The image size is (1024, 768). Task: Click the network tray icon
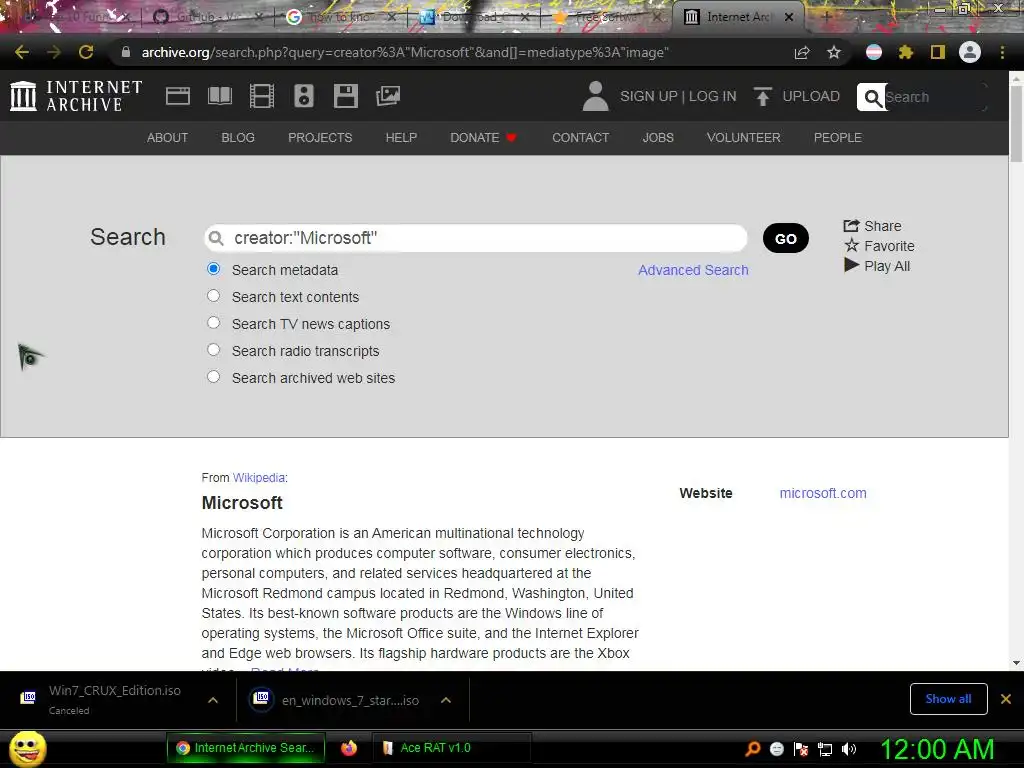point(825,749)
